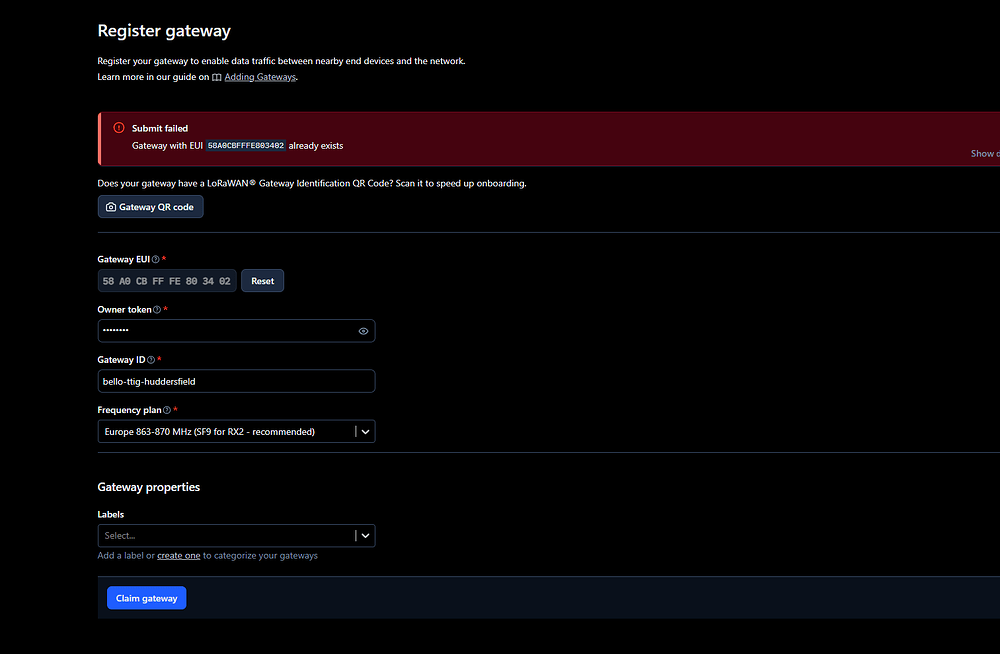Expand the Labels select dropdown
Image resolution: width=1000 pixels, height=654 pixels.
click(x=365, y=536)
